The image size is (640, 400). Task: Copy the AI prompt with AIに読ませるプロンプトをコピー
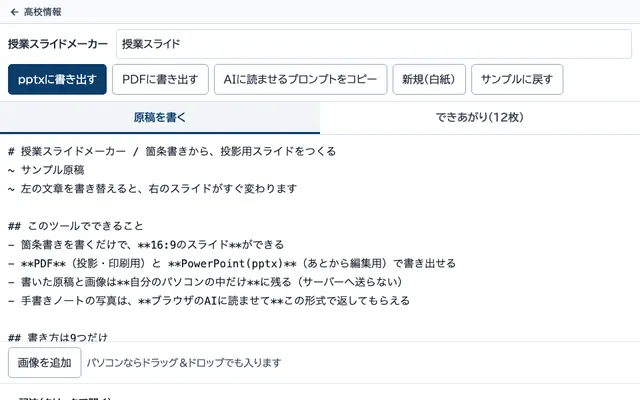coord(300,79)
